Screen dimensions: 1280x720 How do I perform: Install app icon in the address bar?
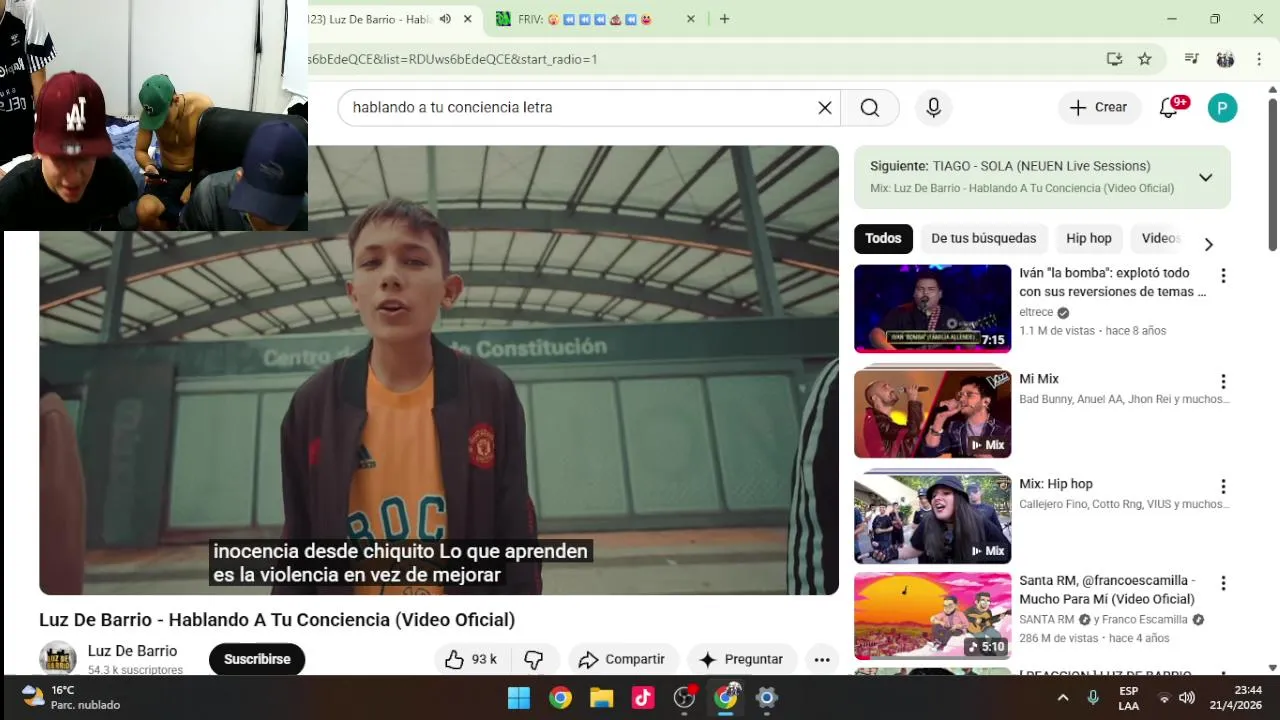[1114, 59]
